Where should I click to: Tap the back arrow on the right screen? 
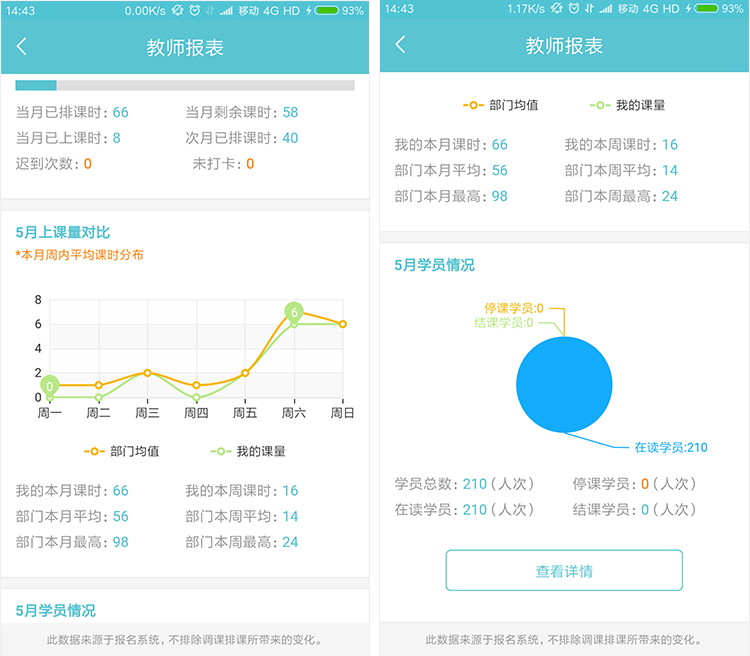tap(401, 45)
